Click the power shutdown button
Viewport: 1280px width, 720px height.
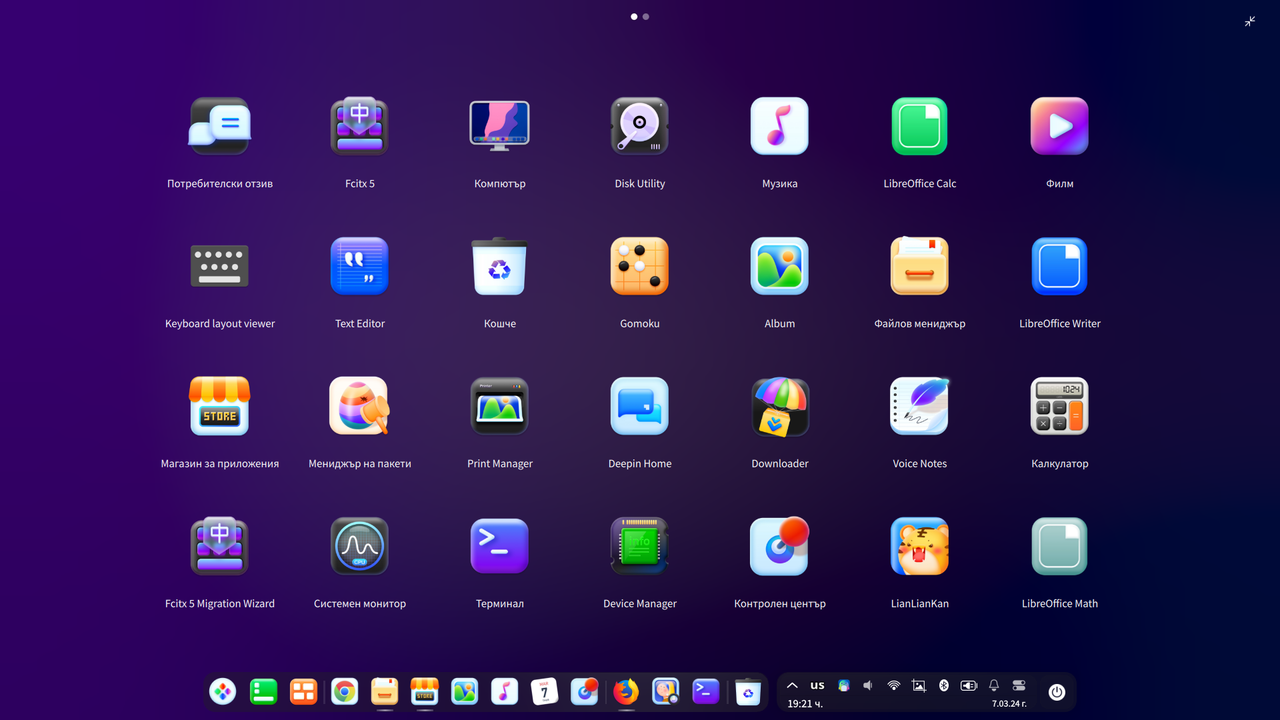(1057, 692)
